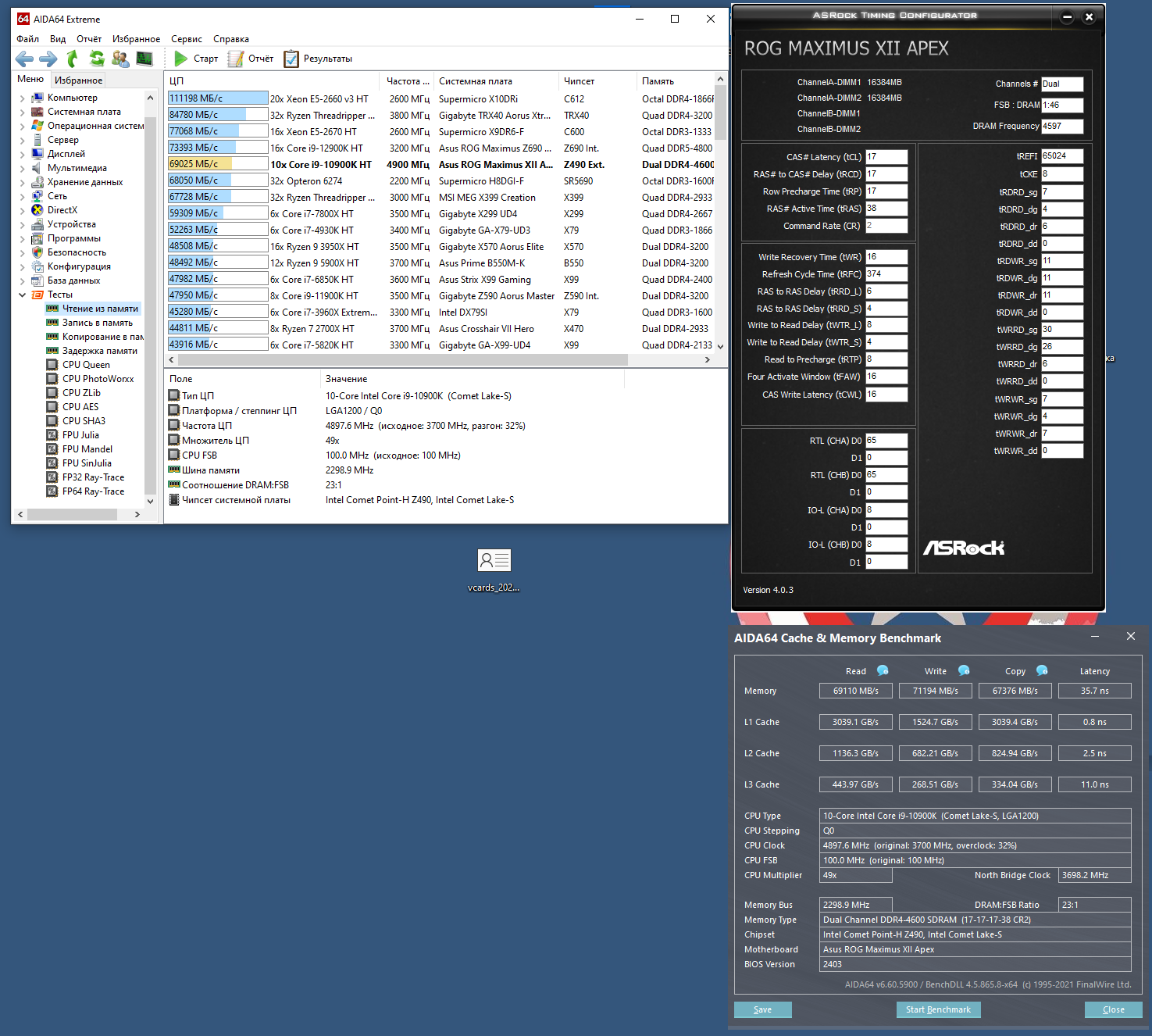This screenshot has height=1036, width=1152.
Task: Click the info bubble next to Copy
Action: pos(1042,670)
